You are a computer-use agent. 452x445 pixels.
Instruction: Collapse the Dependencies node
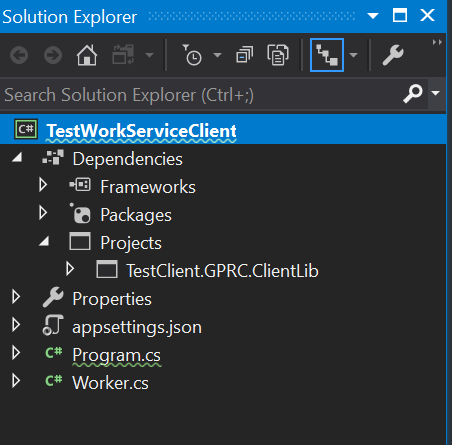point(17,157)
